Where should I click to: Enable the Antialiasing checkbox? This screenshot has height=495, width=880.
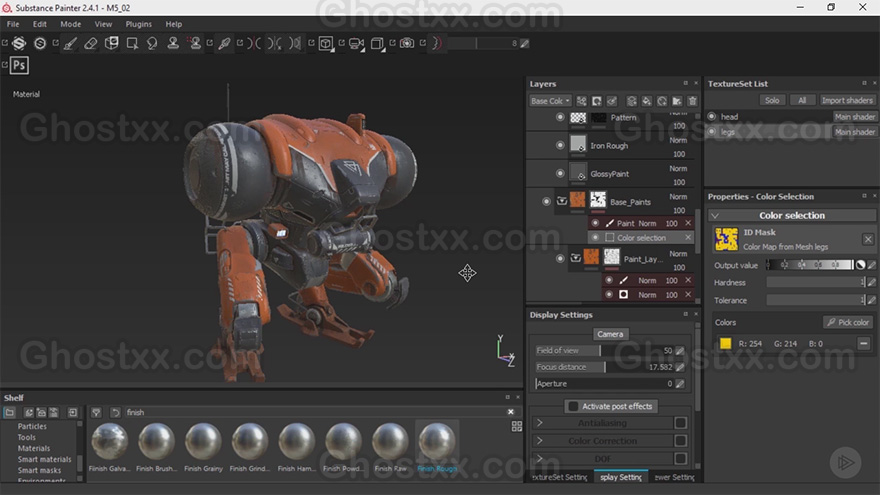click(680, 423)
